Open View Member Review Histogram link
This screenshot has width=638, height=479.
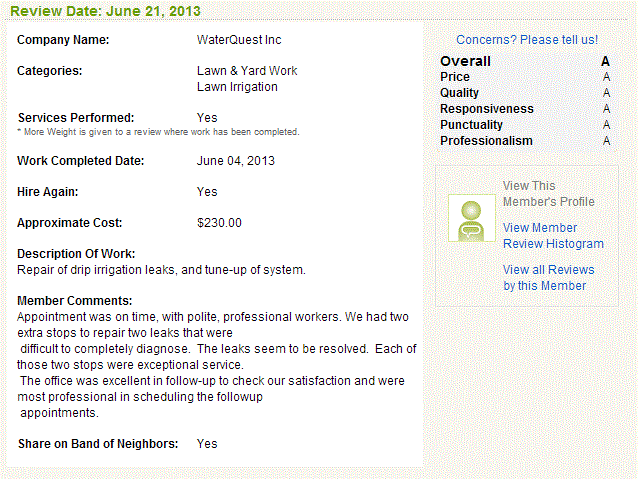pos(553,236)
